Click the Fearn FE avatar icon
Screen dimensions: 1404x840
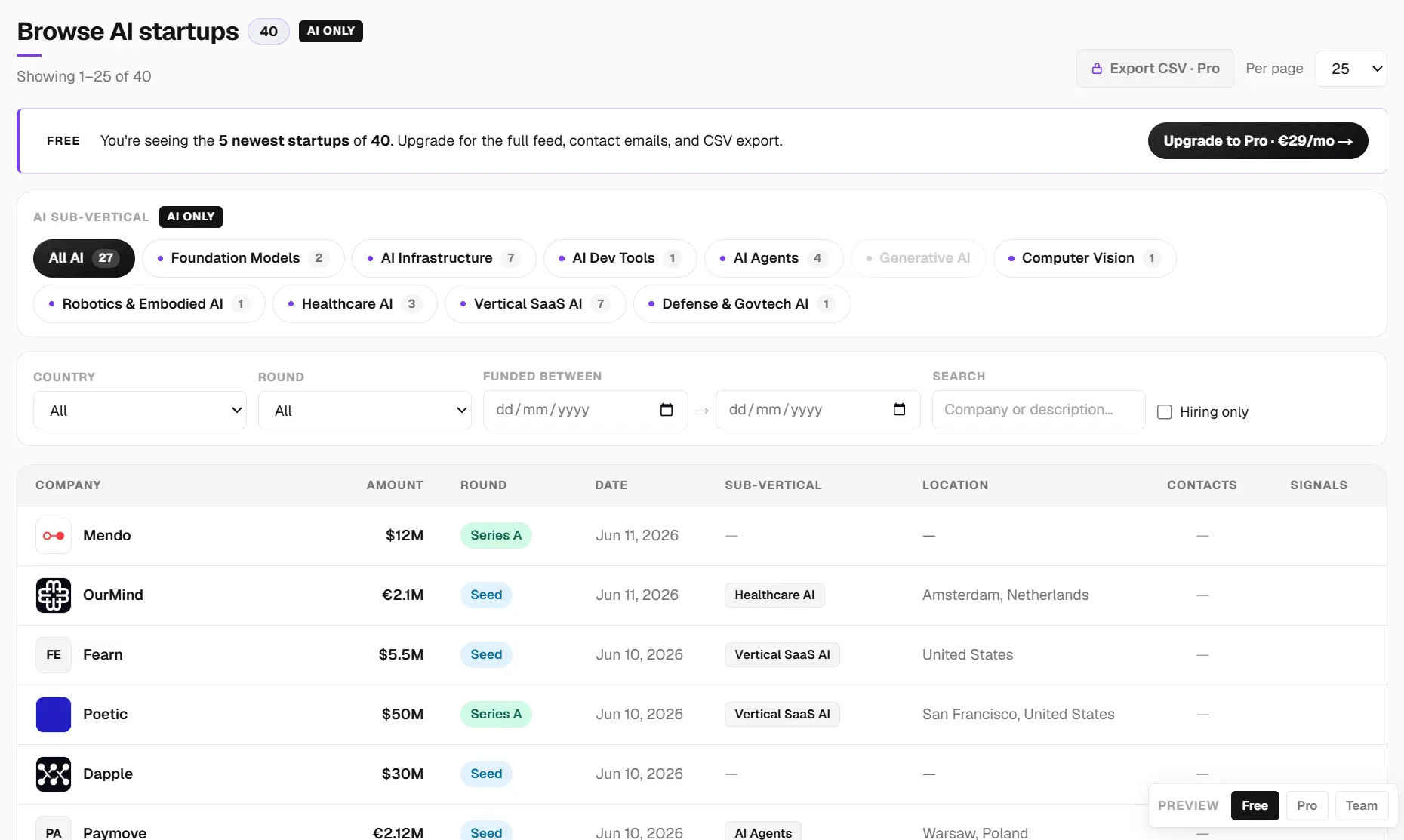54,655
